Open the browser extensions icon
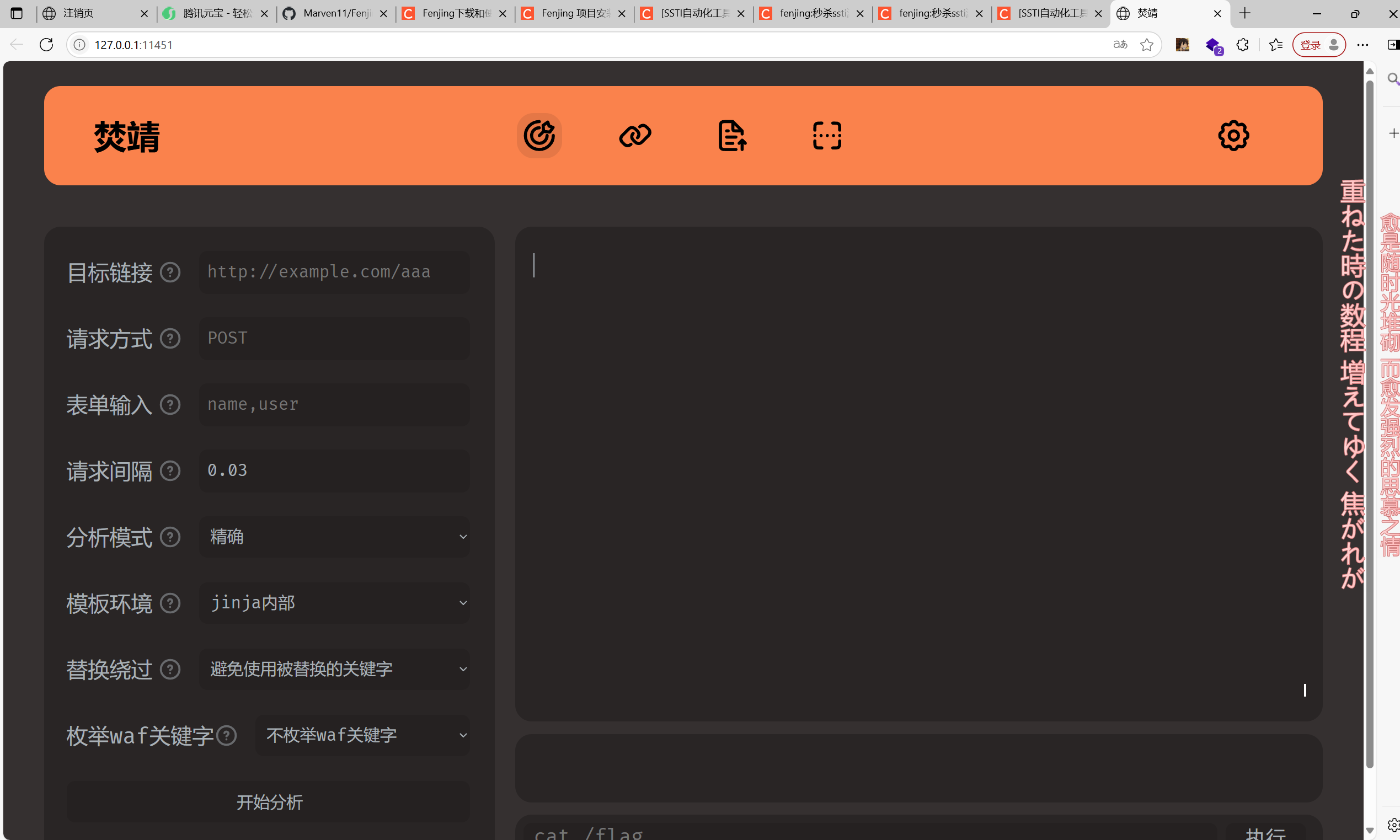This screenshot has width=1400, height=840. click(1242, 45)
